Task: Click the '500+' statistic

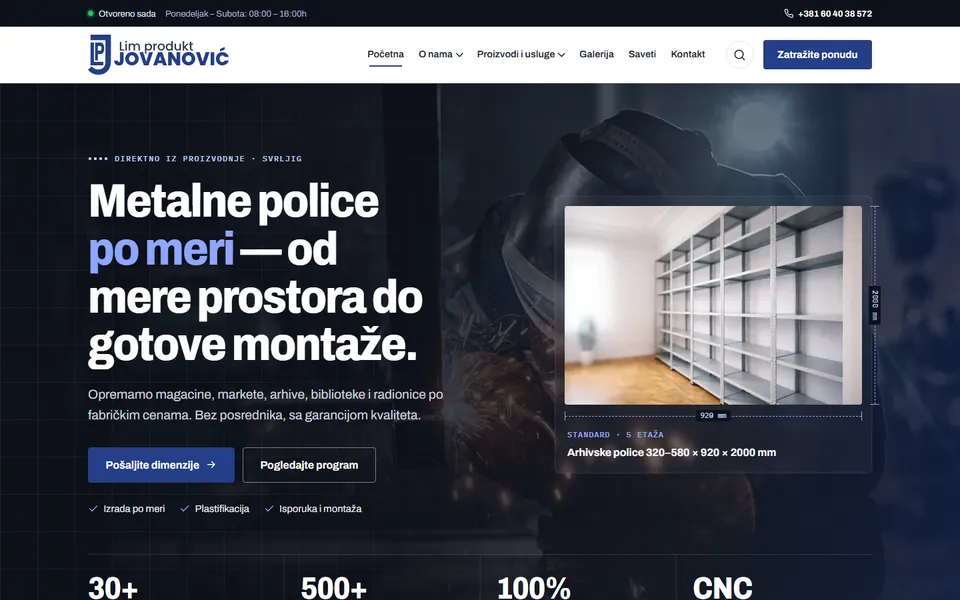Action: pyautogui.click(x=334, y=588)
